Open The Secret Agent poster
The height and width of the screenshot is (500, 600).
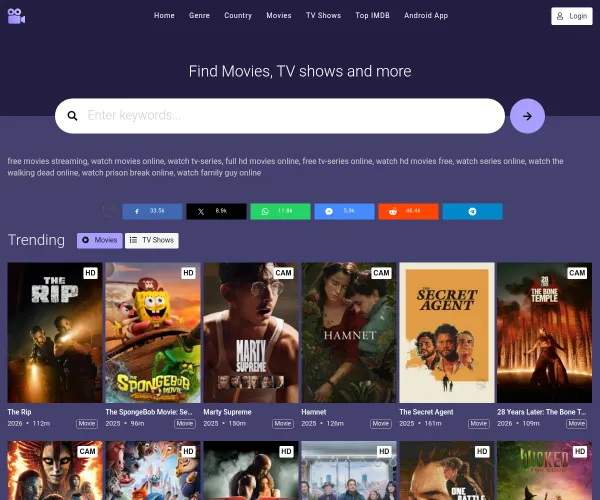[x=447, y=332]
